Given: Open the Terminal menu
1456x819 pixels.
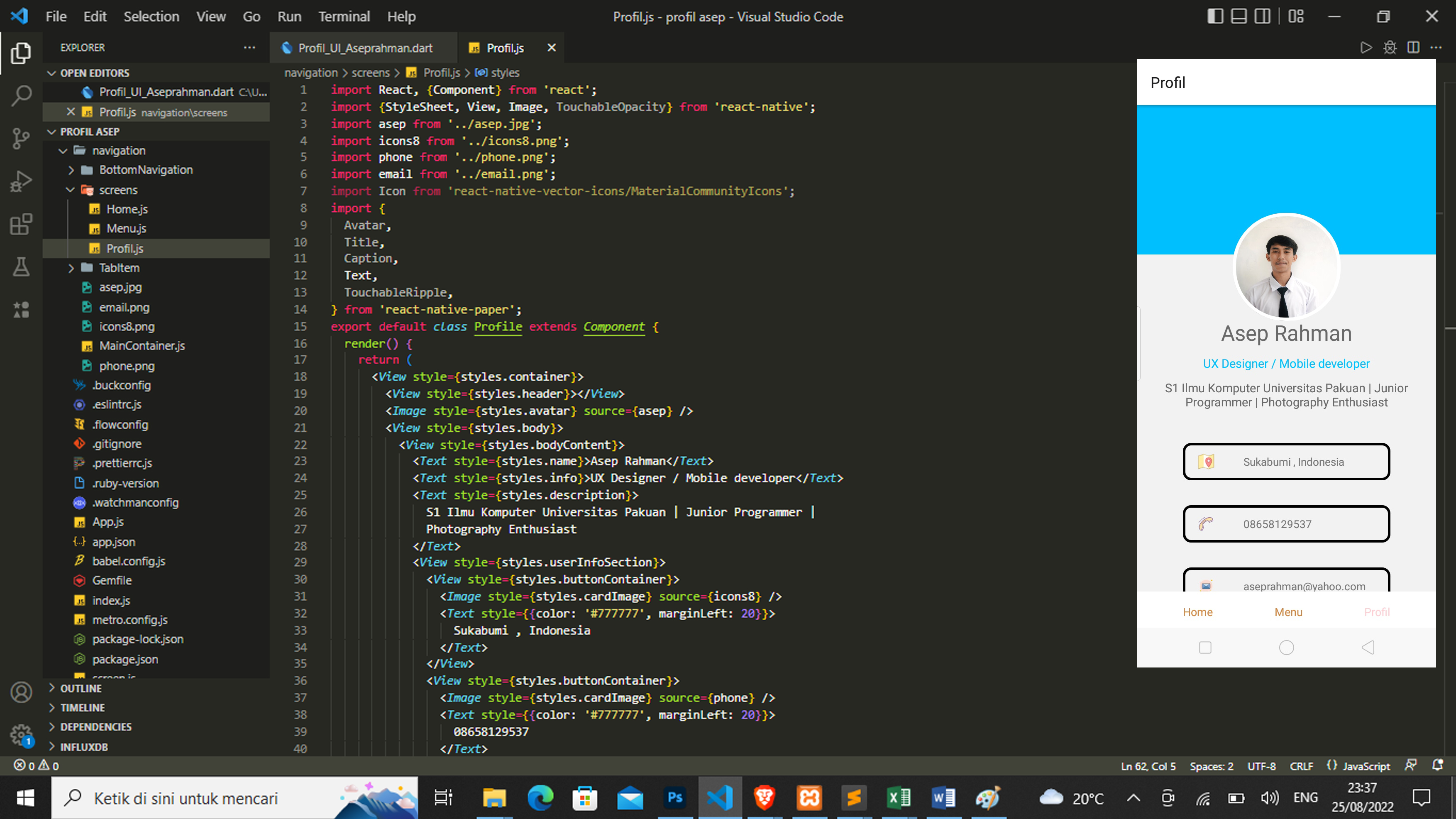Looking at the screenshot, I should coord(344,16).
